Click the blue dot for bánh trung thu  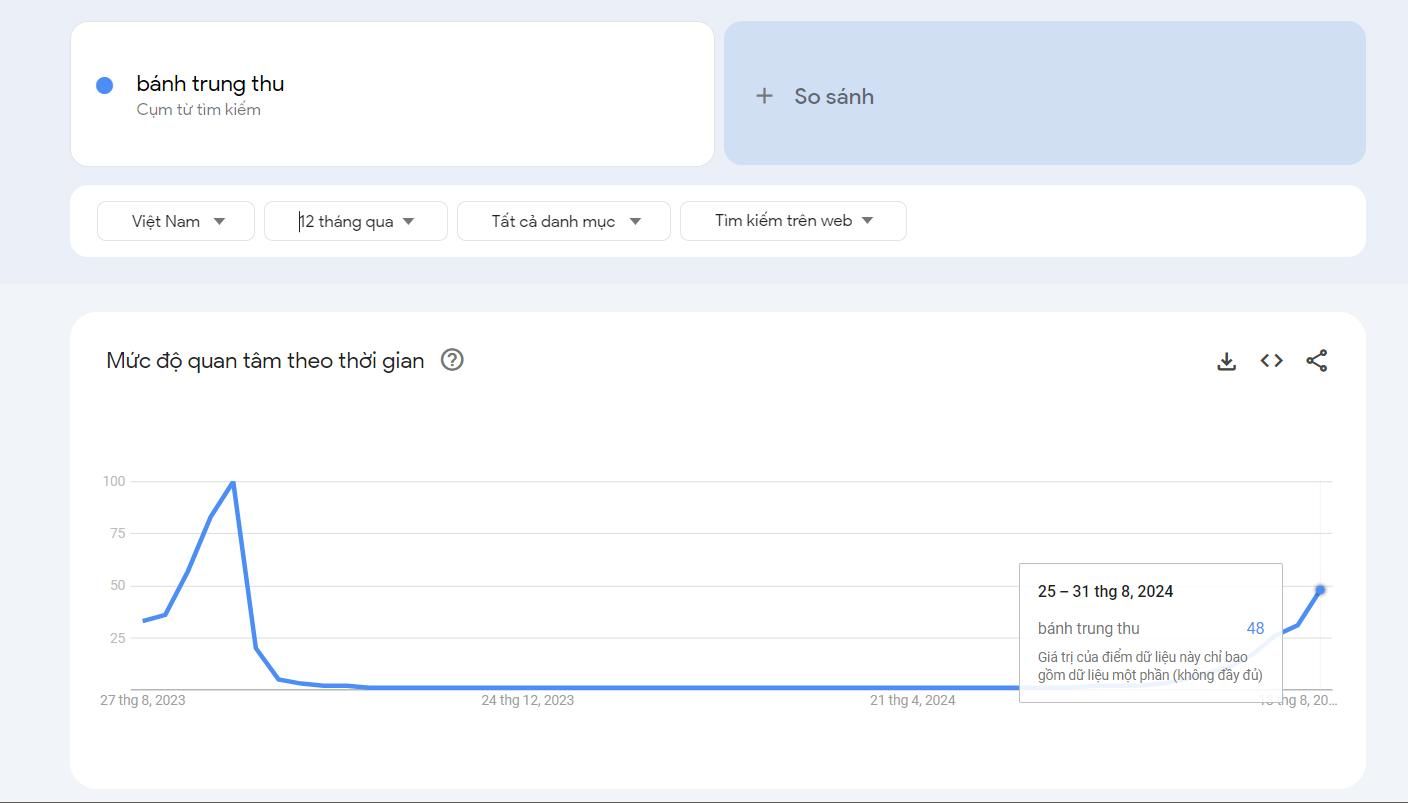pyautogui.click(x=104, y=85)
